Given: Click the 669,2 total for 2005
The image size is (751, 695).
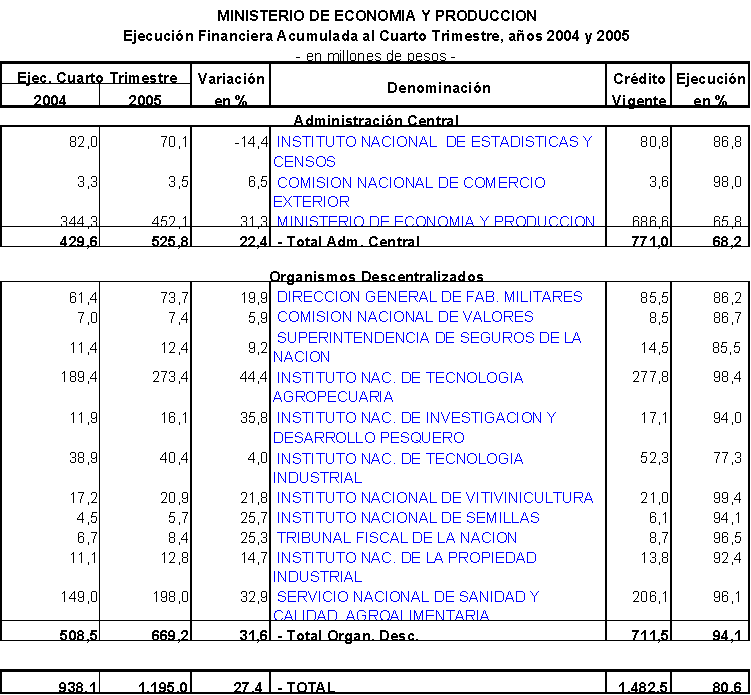Looking at the screenshot, I should coord(170,636).
